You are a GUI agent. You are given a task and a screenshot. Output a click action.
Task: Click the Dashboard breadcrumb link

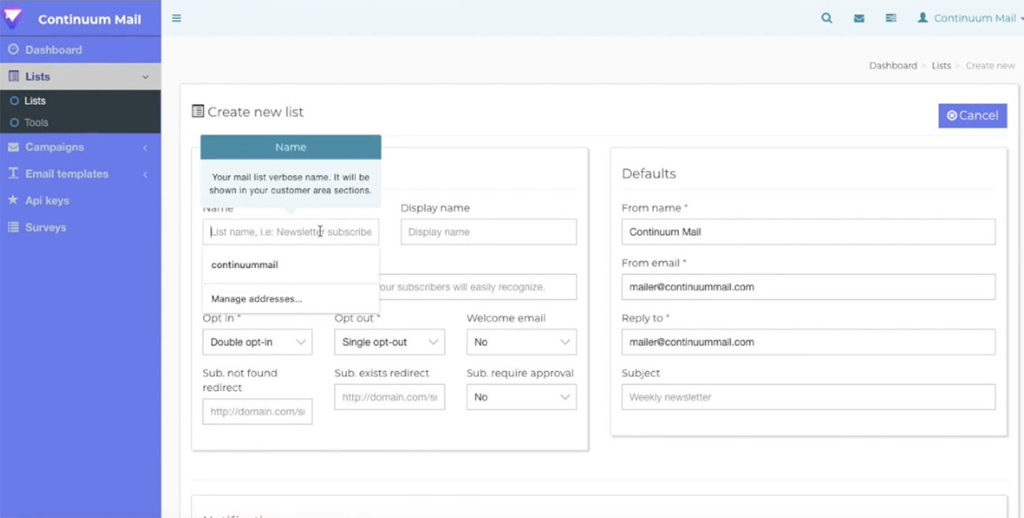tap(893, 65)
